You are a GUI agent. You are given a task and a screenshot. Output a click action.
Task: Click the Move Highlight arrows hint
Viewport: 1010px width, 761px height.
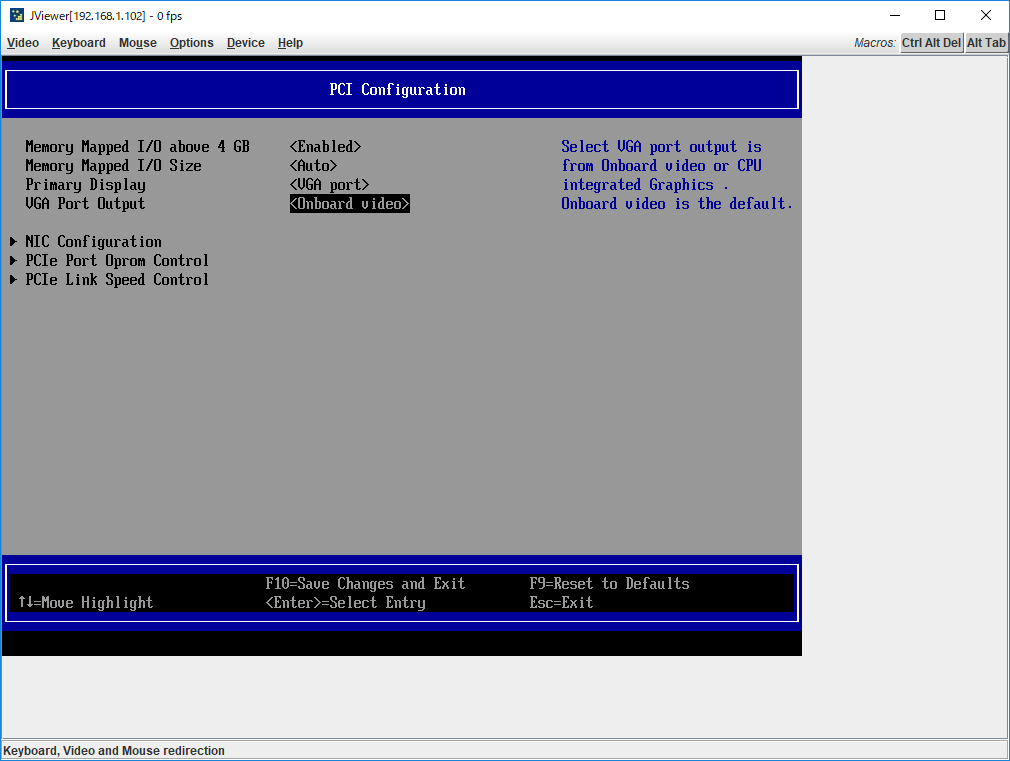(86, 602)
